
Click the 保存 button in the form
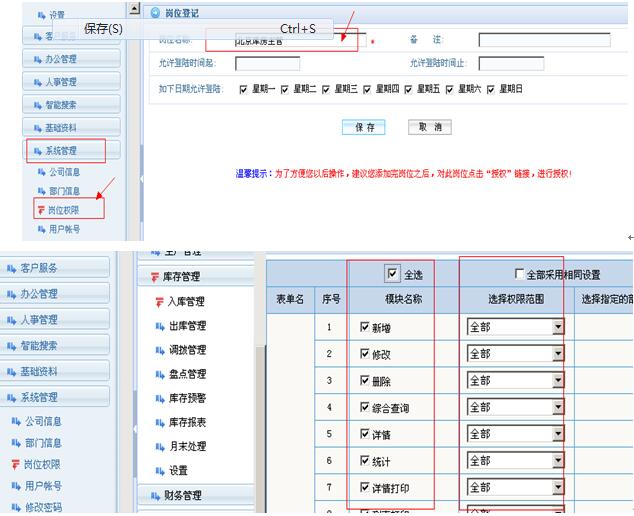[364, 128]
